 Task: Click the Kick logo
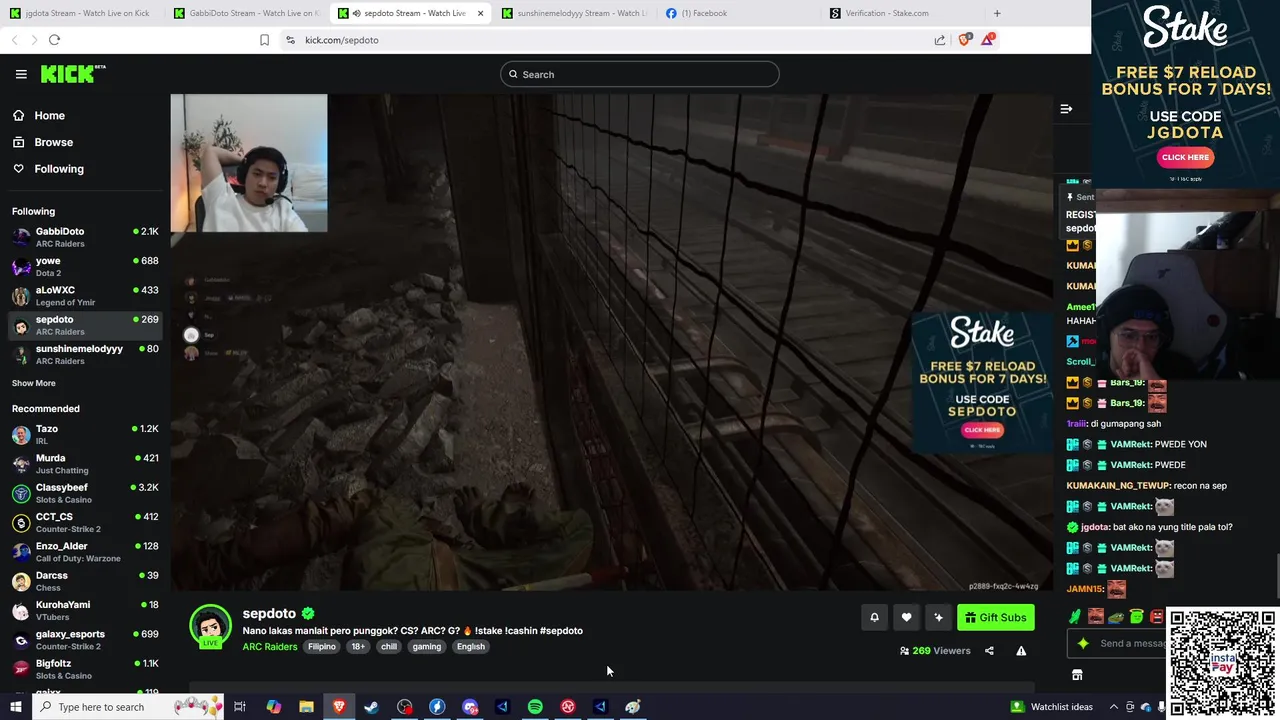click(72, 74)
